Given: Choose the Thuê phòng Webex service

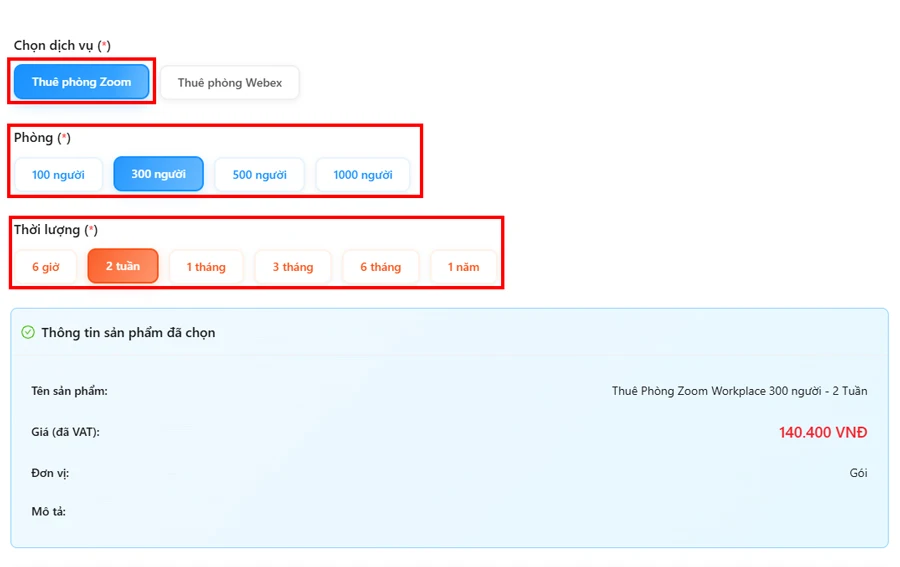Looking at the screenshot, I should point(229,83).
